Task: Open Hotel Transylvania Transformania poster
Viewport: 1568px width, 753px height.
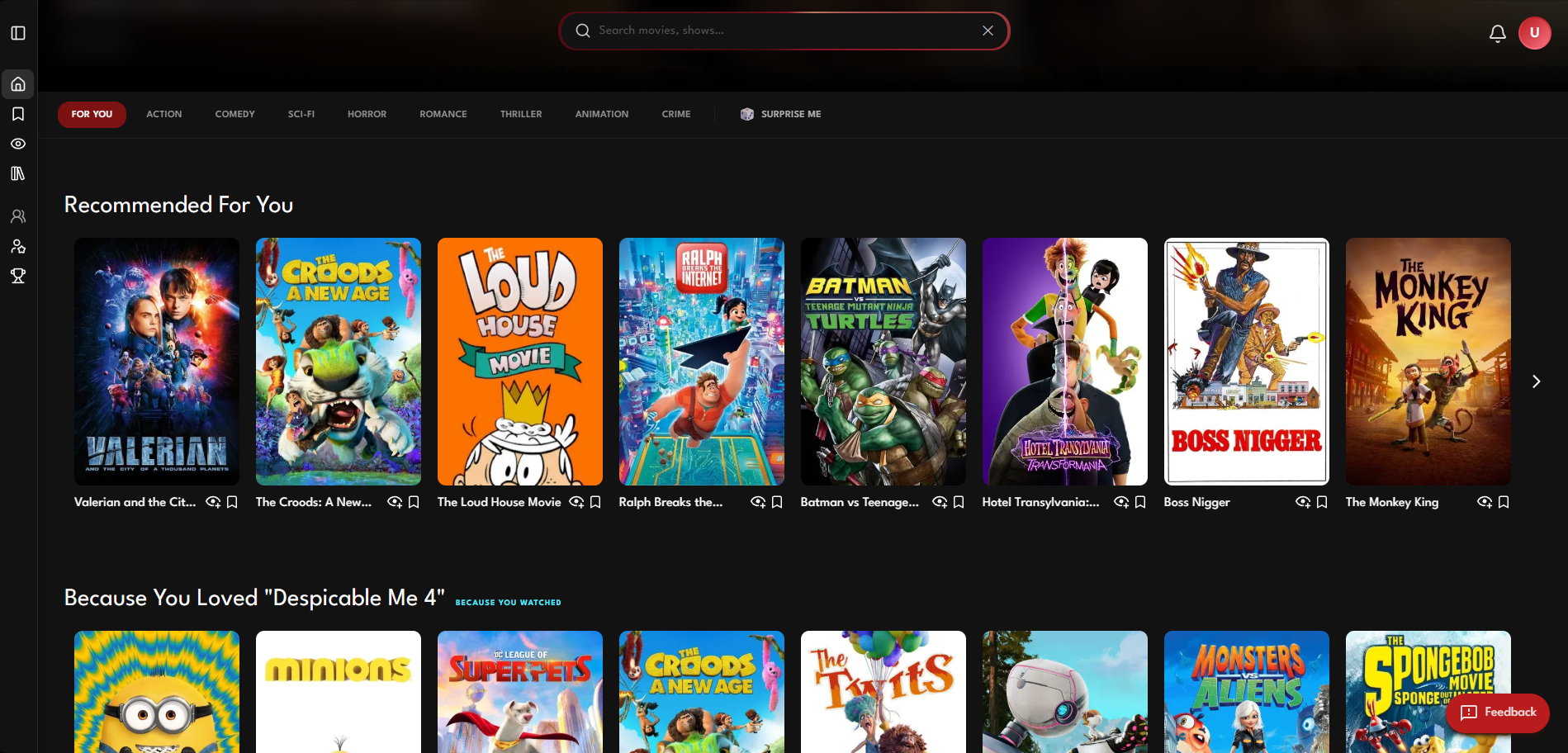Action: pos(1065,362)
